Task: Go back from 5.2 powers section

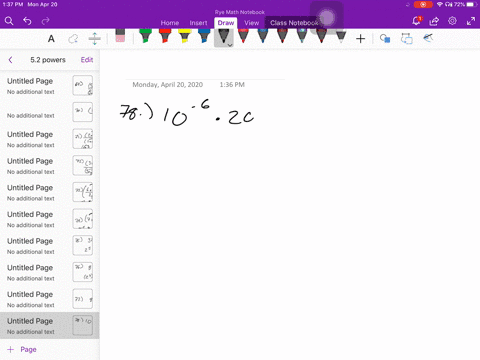Action: click(10, 60)
